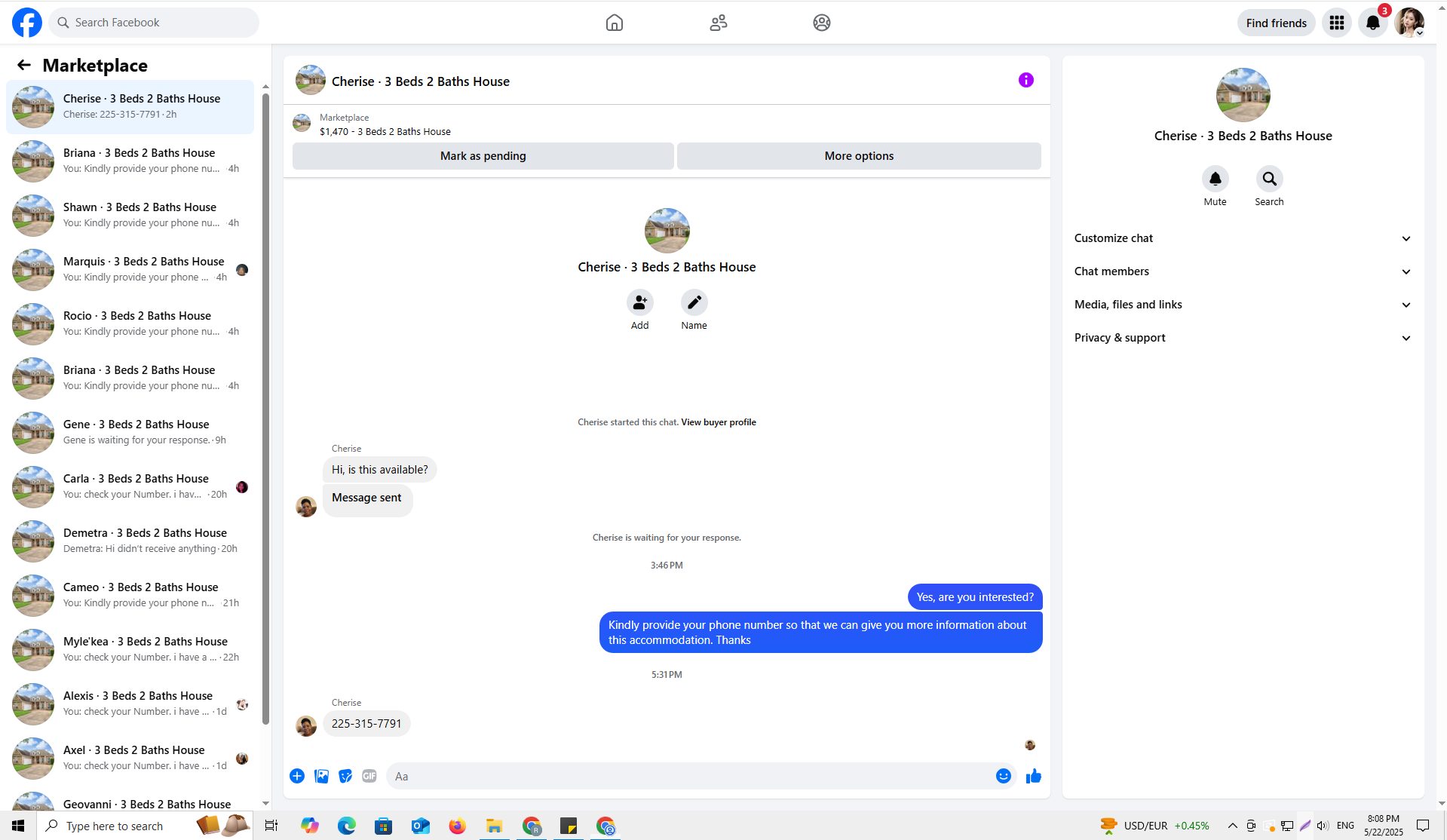
Task: Click More options button
Action: click(x=859, y=156)
